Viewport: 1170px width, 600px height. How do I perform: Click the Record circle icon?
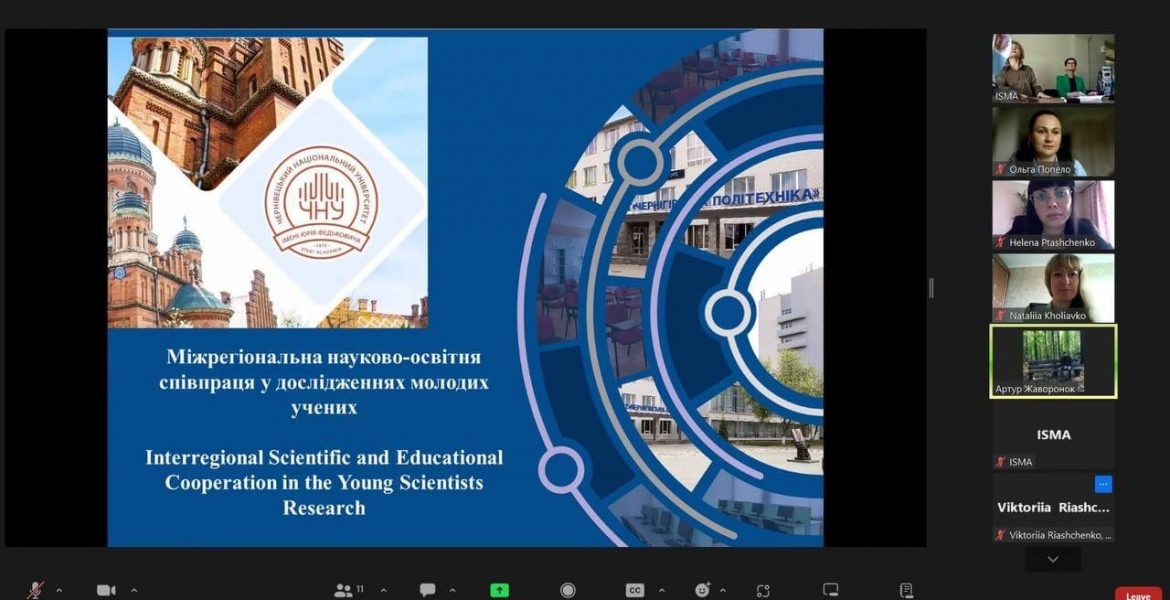coord(568,590)
